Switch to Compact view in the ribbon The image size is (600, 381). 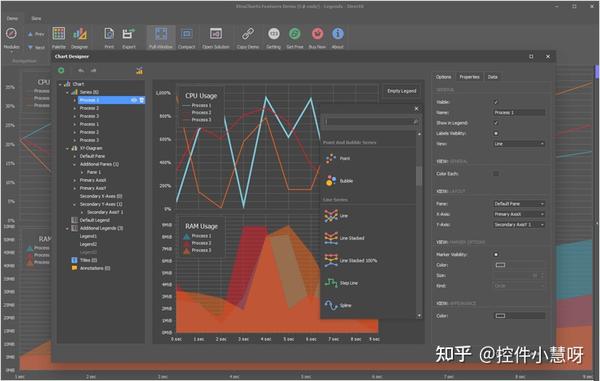coord(186,34)
